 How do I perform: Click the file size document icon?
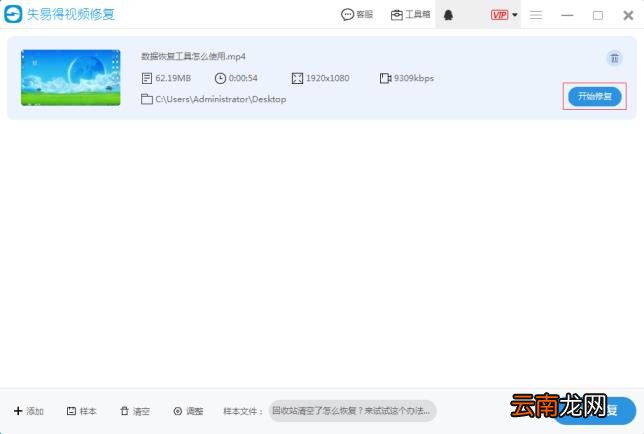click(x=147, y=78)
